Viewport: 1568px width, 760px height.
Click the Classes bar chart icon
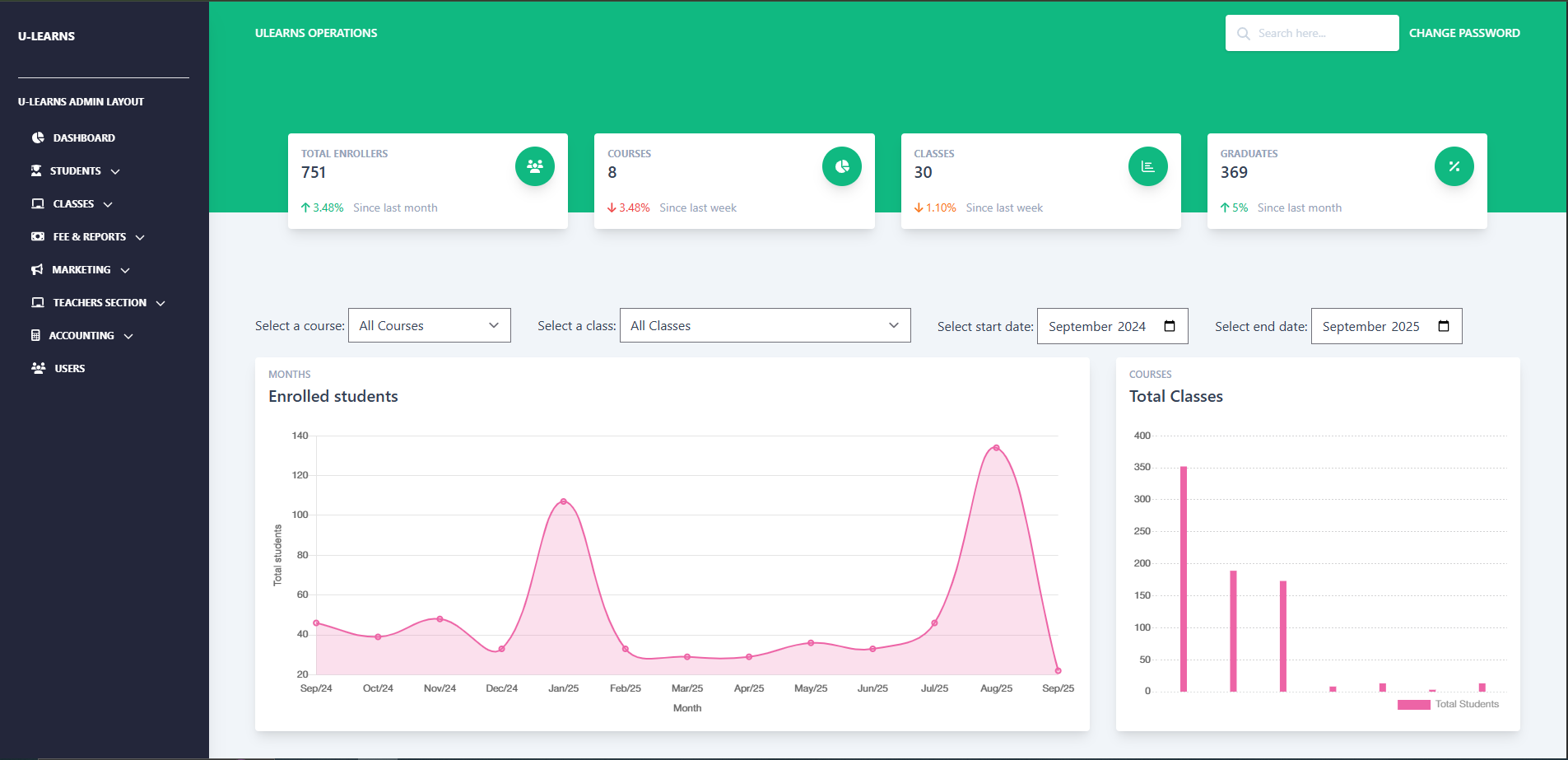pos(1148,166)
